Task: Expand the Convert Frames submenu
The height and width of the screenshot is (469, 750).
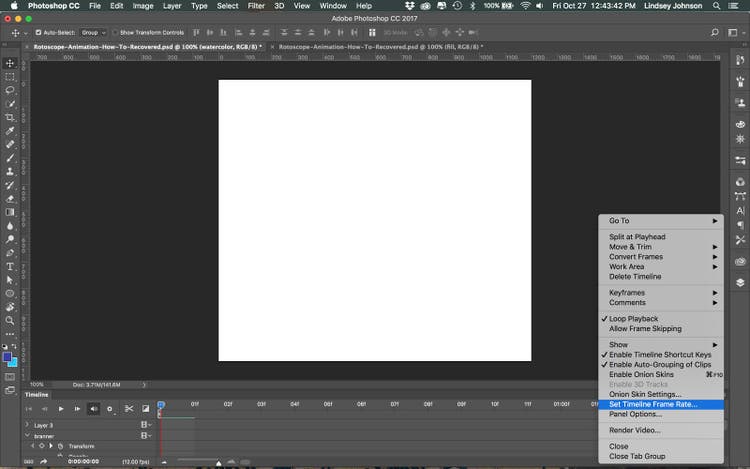Action: coord(661,257)
